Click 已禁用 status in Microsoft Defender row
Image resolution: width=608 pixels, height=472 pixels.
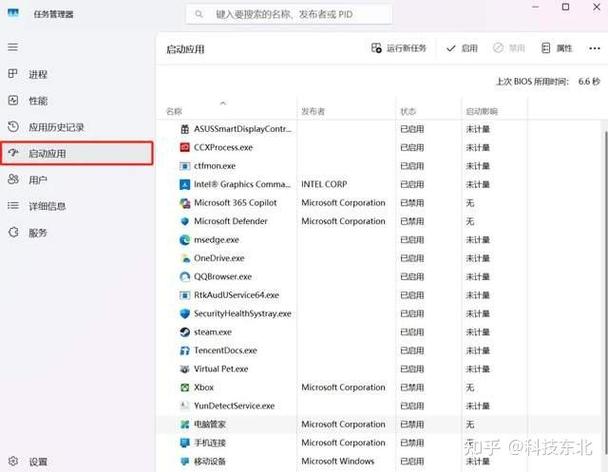point(412,221)
